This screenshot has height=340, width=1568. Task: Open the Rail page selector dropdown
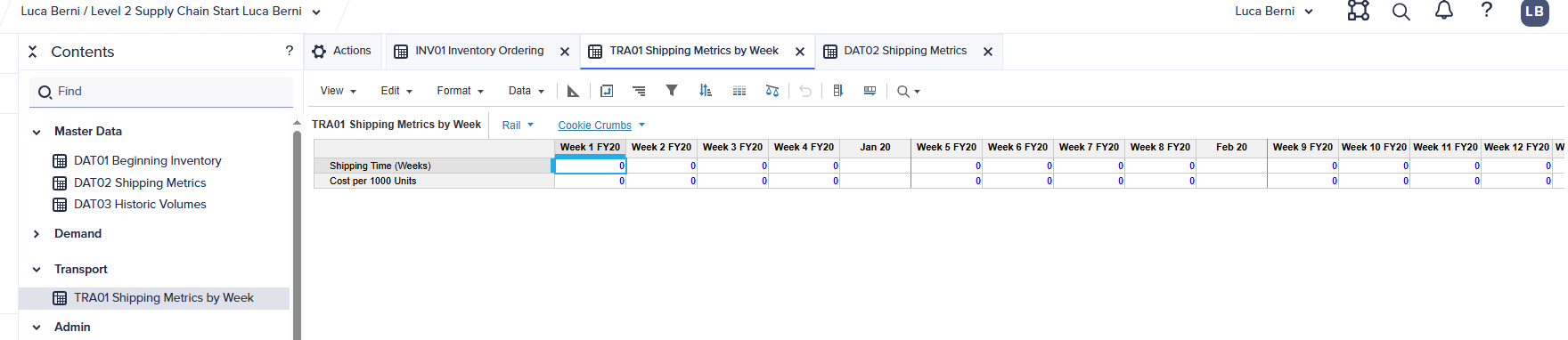tap(518, 125)
